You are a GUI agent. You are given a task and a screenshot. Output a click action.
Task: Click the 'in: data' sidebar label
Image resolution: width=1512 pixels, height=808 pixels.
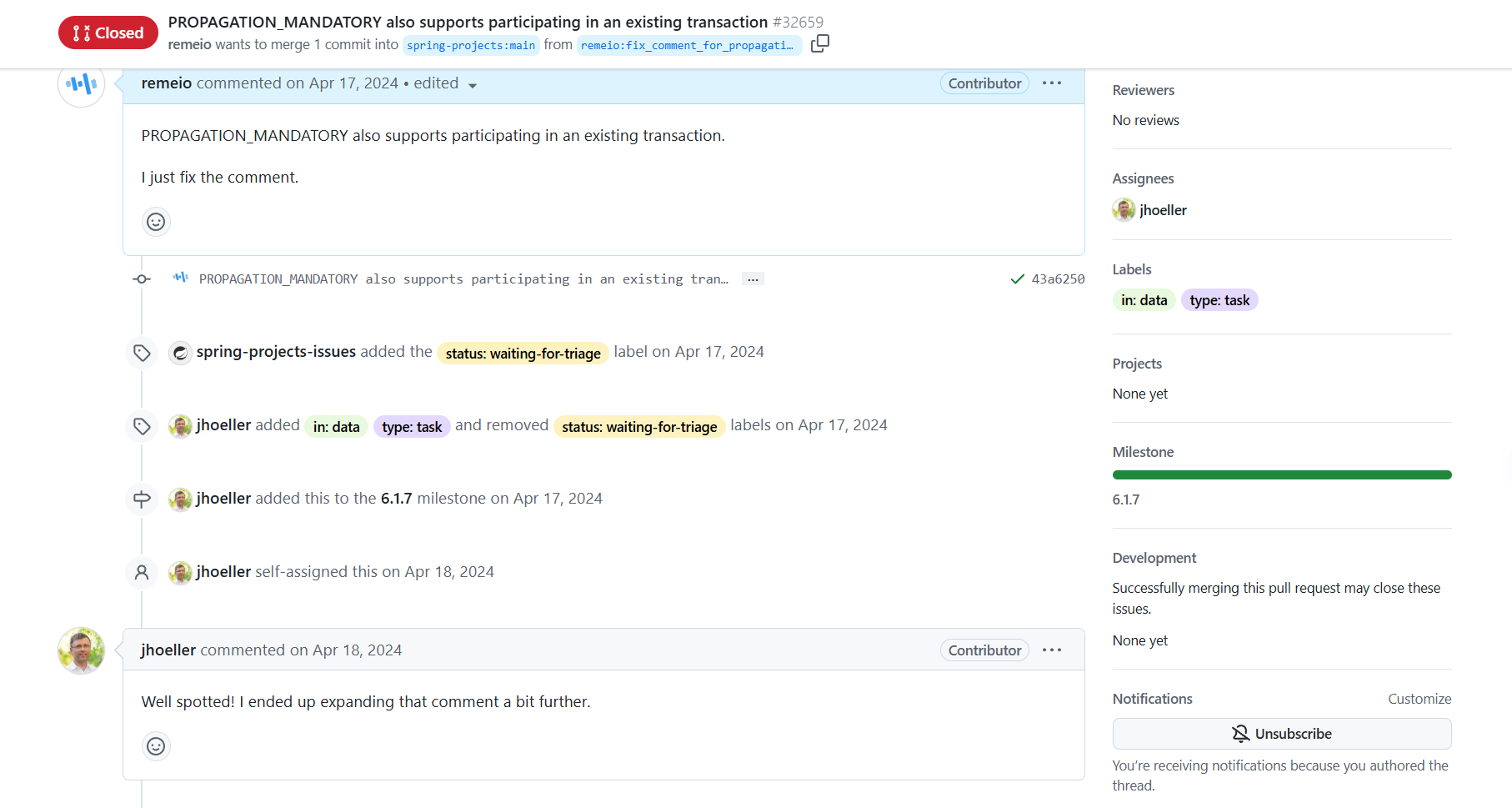[x=1144, y=300]
